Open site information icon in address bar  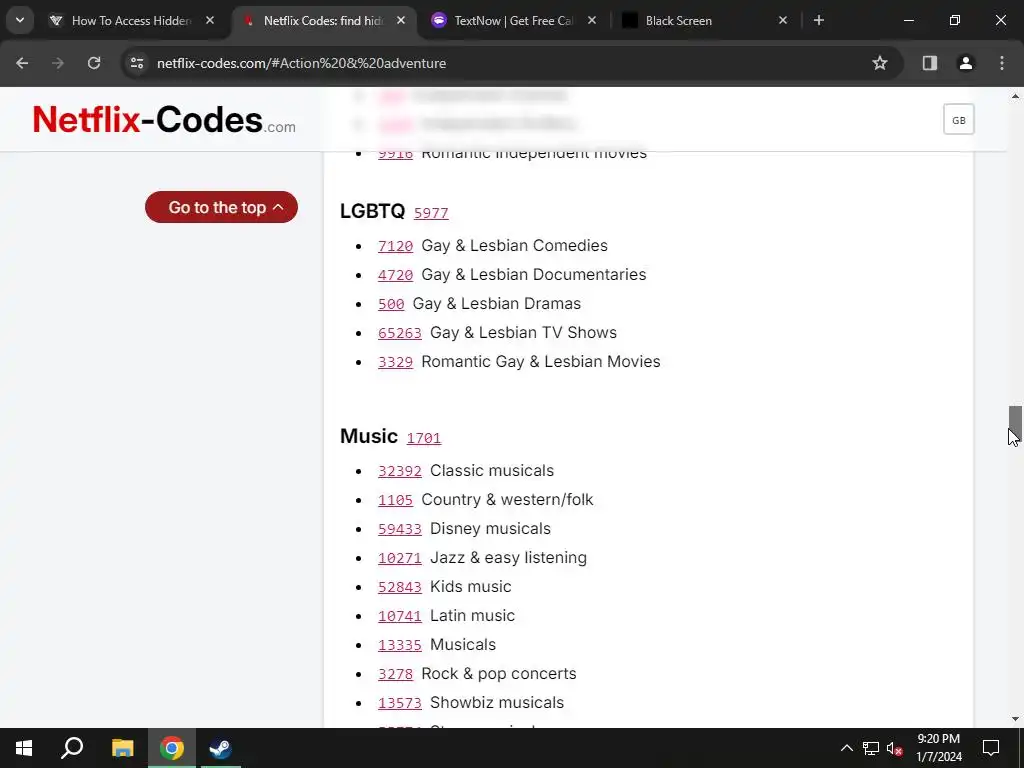coord(137,63)
